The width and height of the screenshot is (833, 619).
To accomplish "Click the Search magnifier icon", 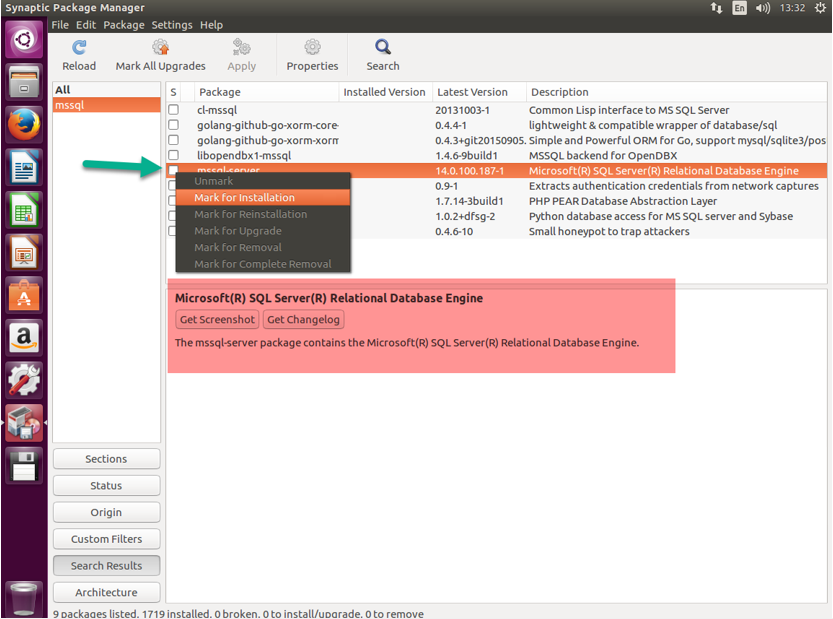I will (x=382, y=48).
